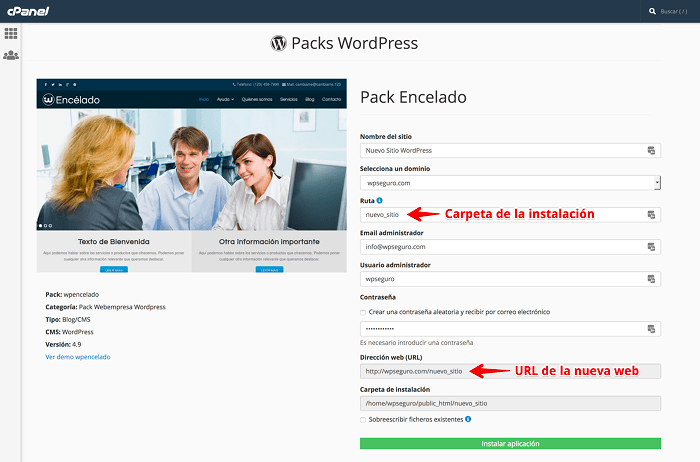Toggle Sobreescribir ficheros existentes checkbox
Screen dimensions: 700x462
tap(363, 420)
